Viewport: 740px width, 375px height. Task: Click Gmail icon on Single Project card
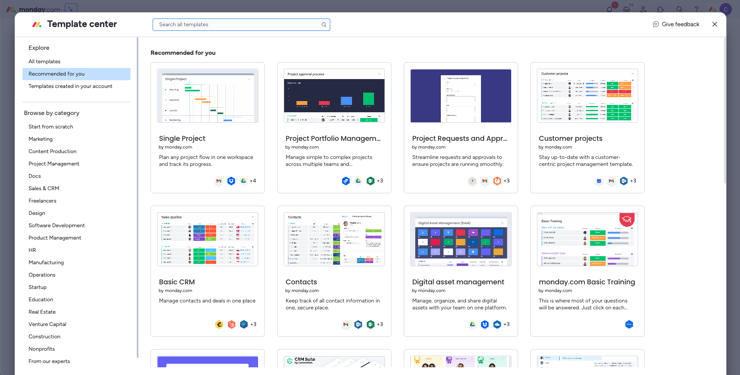click(219, 181)
